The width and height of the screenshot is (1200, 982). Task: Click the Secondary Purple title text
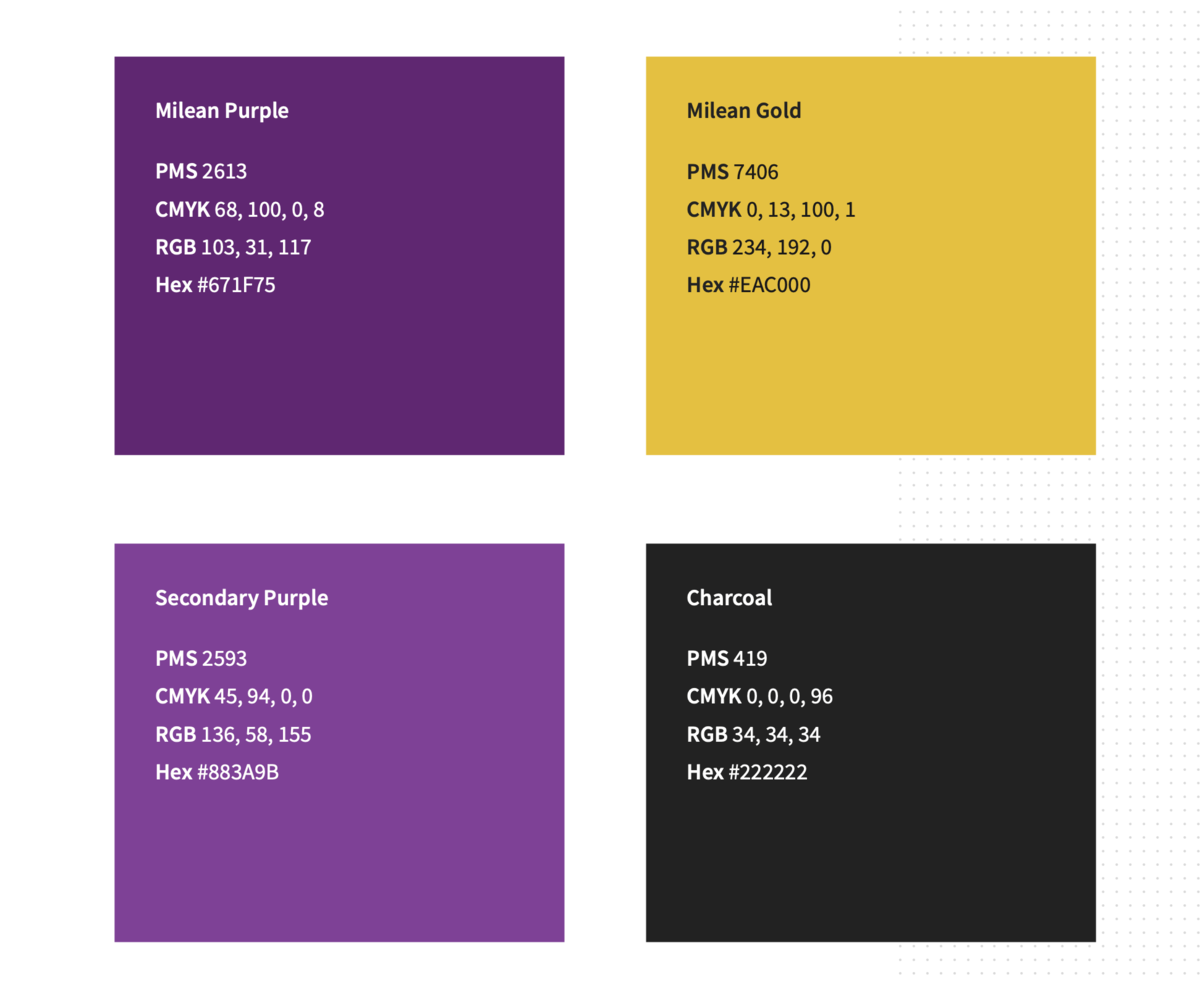[x=241, y=598]
